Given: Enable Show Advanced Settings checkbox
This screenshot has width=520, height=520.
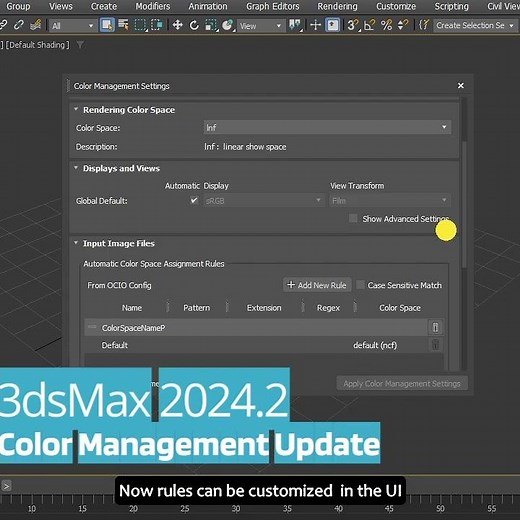Looking at the screenshot, I should [x=353, y=218].
